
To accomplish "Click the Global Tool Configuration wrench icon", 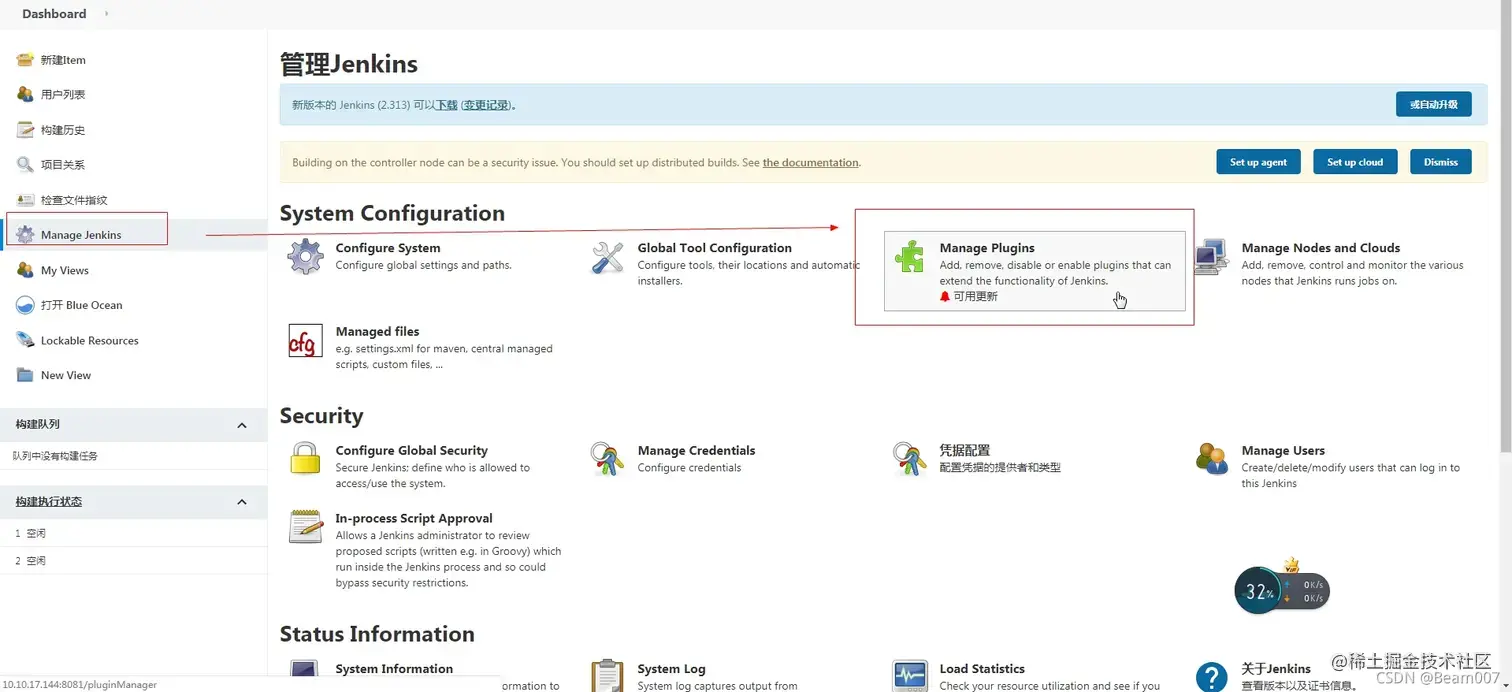I will click(x=607, y=257).
